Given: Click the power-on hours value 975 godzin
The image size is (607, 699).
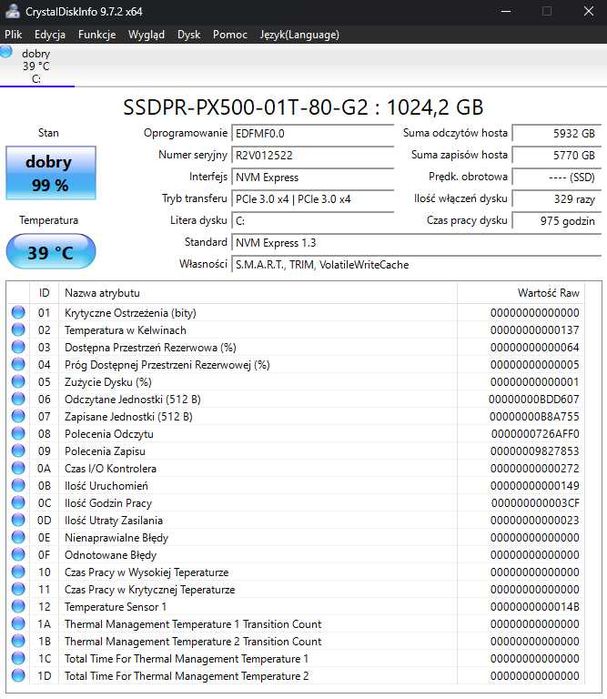Looking at the screenshot, I should (x=557, y=221).
